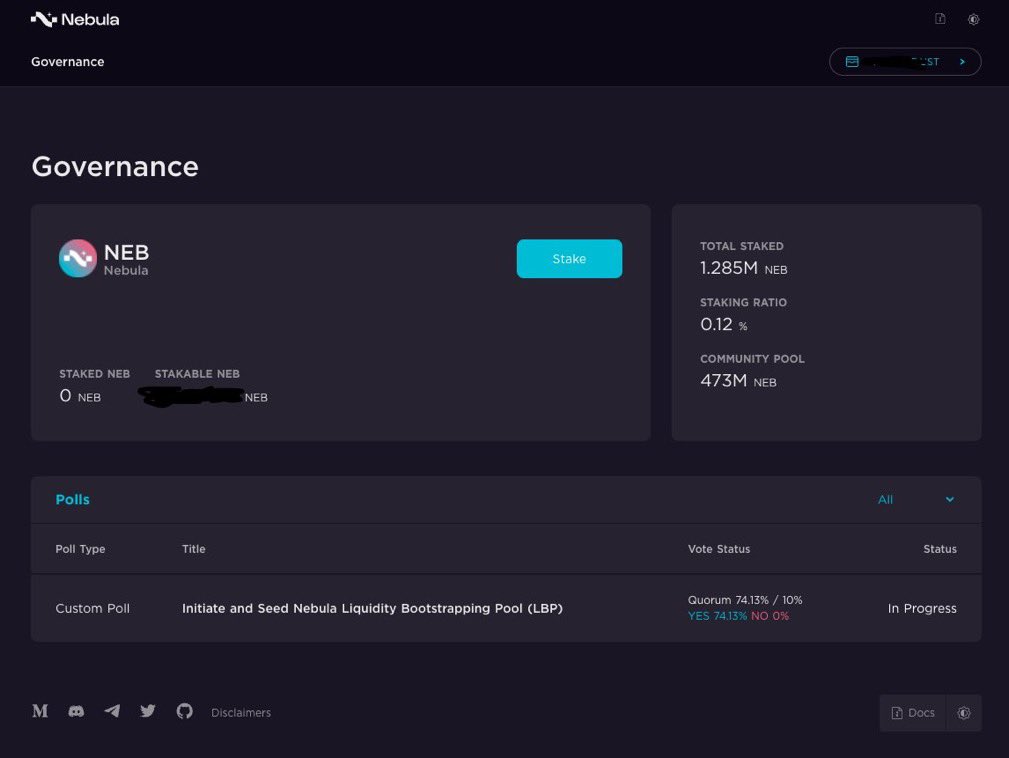
Task: Open GitHub link in footer
Action: 185,711
